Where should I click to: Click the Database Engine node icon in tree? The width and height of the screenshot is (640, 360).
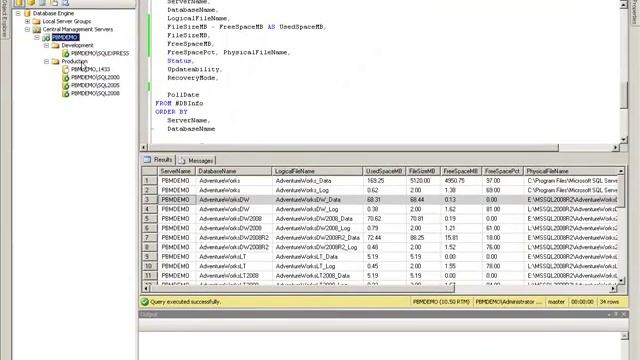click(x=27, y=13)
